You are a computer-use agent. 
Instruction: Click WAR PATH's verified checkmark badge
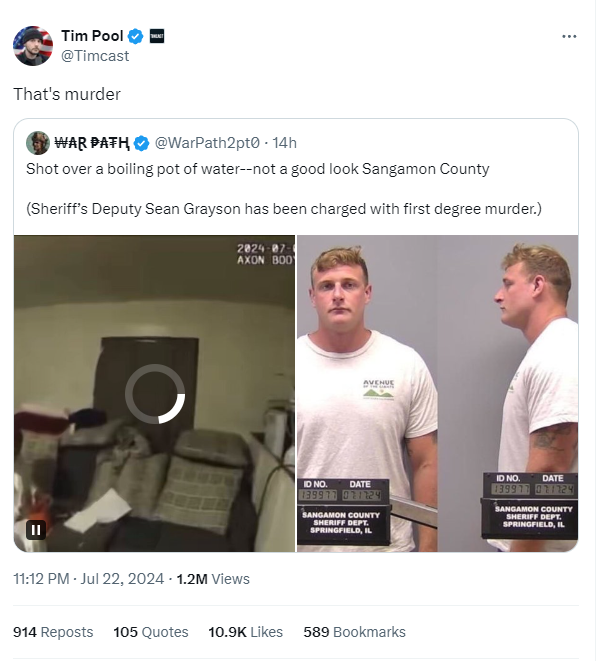click(141, 143)
